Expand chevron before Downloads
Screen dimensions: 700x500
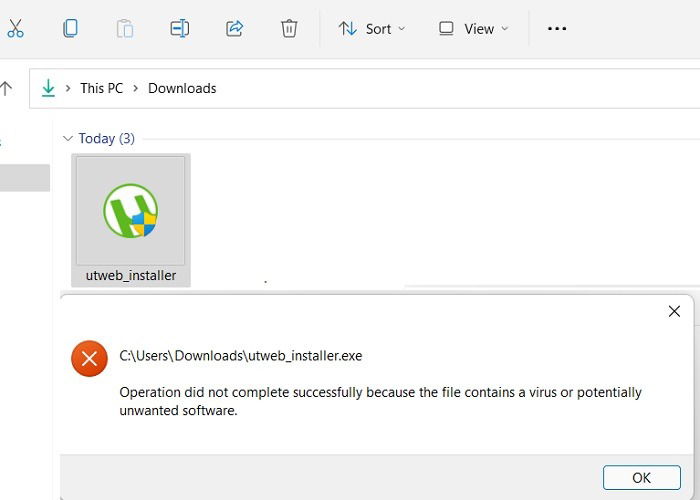[136, 88]
